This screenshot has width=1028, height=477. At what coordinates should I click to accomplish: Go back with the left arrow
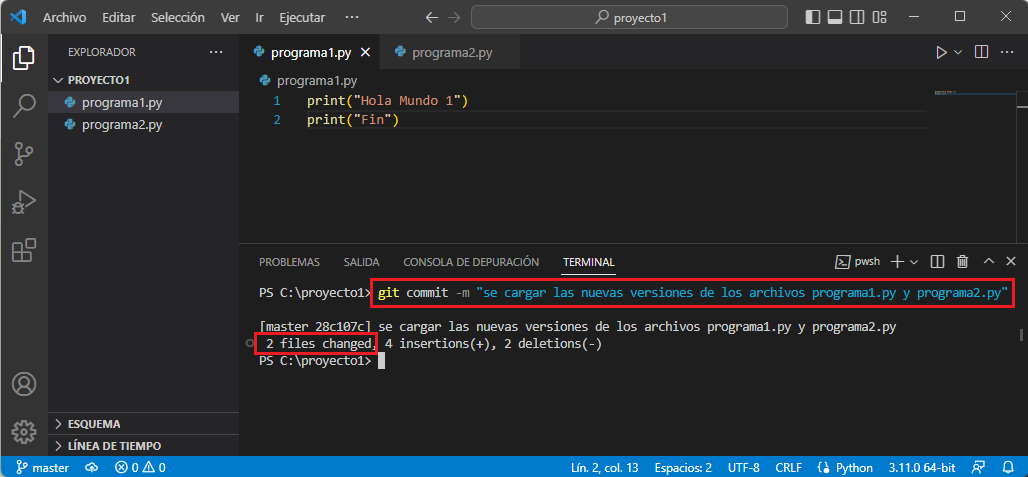pyautogui.click(x=431, y=18)
